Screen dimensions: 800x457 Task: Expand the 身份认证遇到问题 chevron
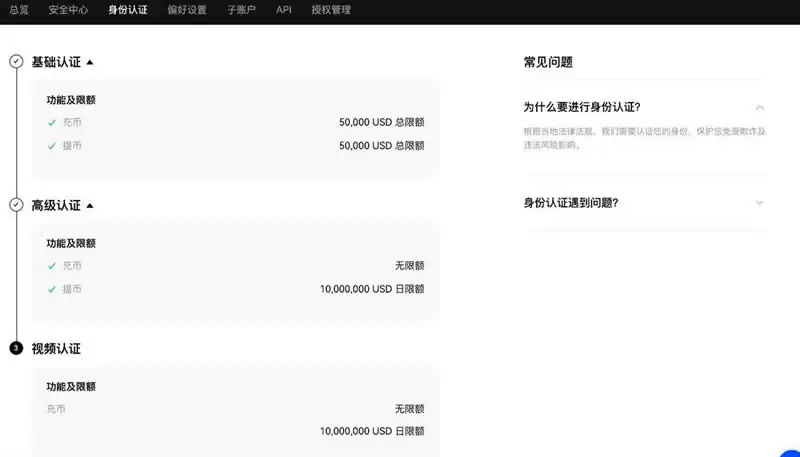[x=760, y=202]
